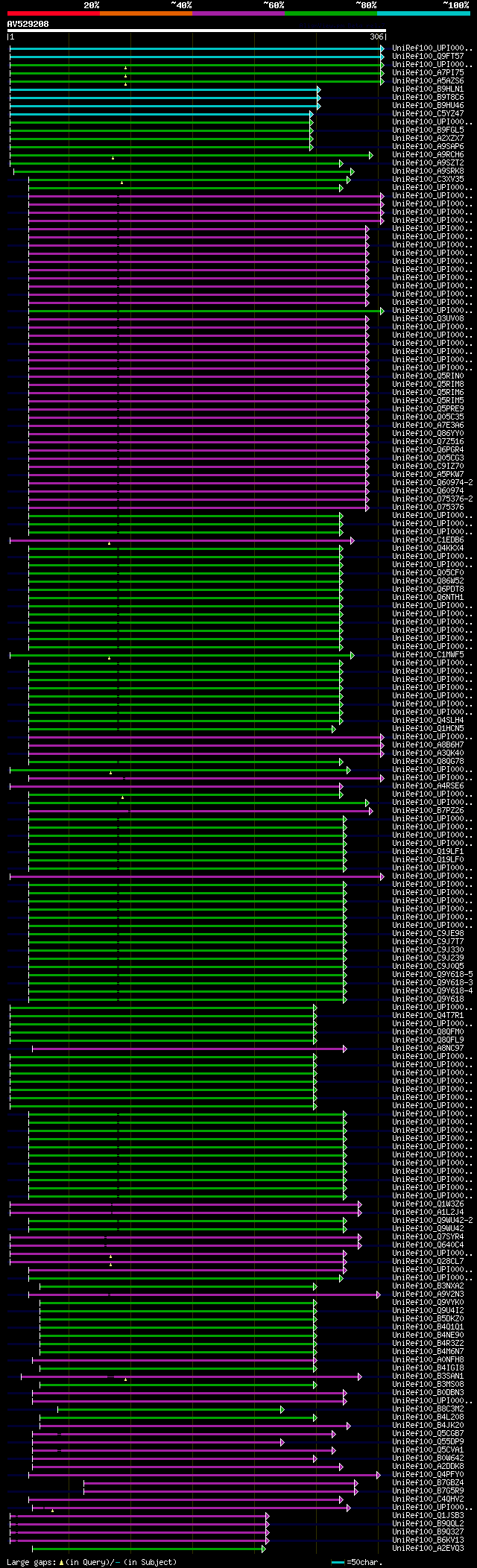Select label UniRef100_C5YZ47
The height and width of the screenshot is (1568, 477).
pyautogui.click(x=428, y=113)
